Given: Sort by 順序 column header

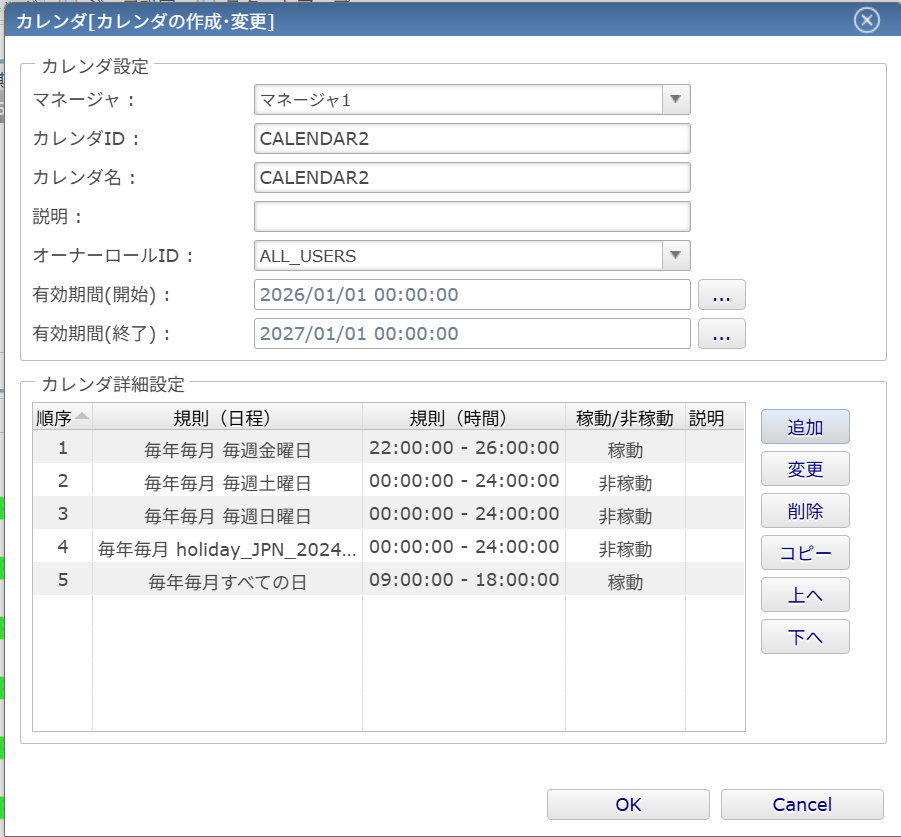Looking at the screenshot, I should point(63,418).
